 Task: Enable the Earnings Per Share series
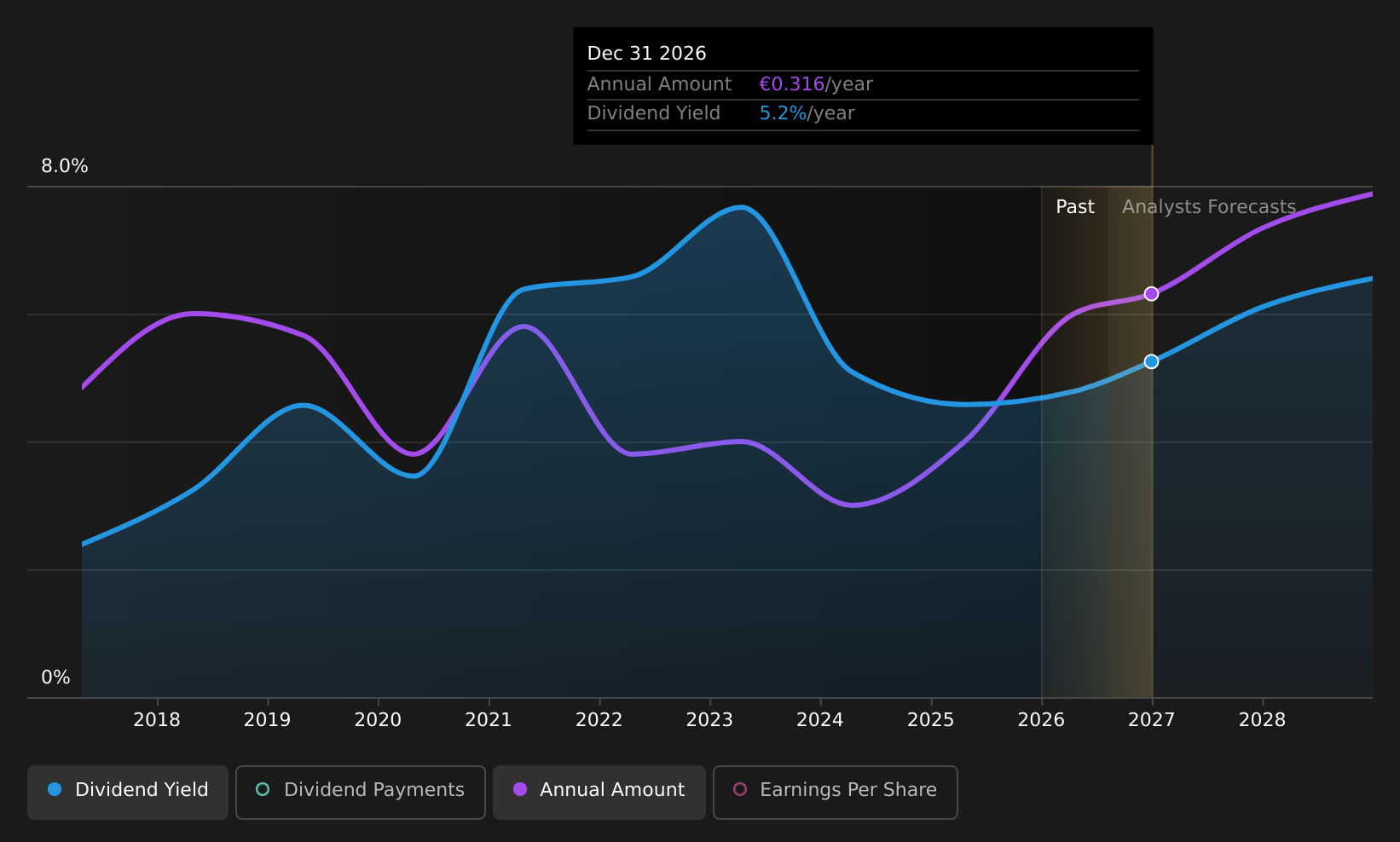pos(836,792)
